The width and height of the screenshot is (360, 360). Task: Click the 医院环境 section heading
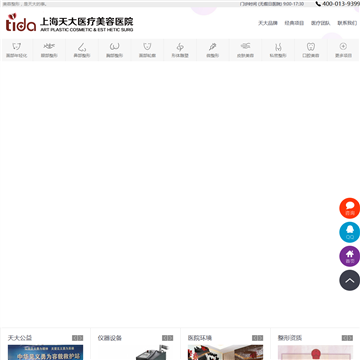pos(200,338)
